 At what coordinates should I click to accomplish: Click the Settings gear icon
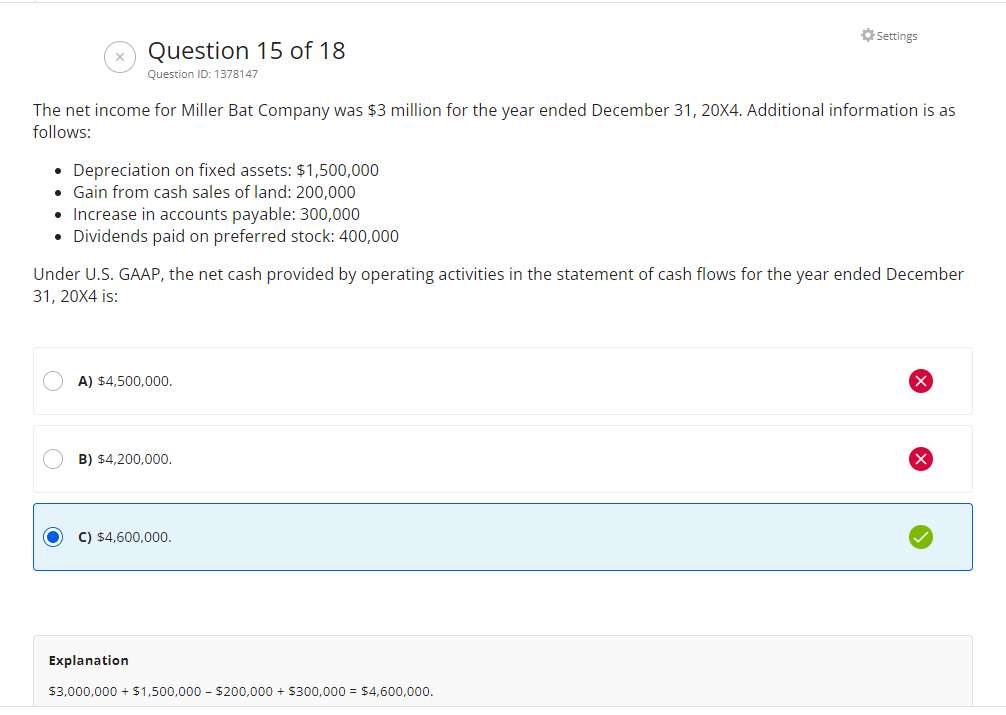click(867, 36)
